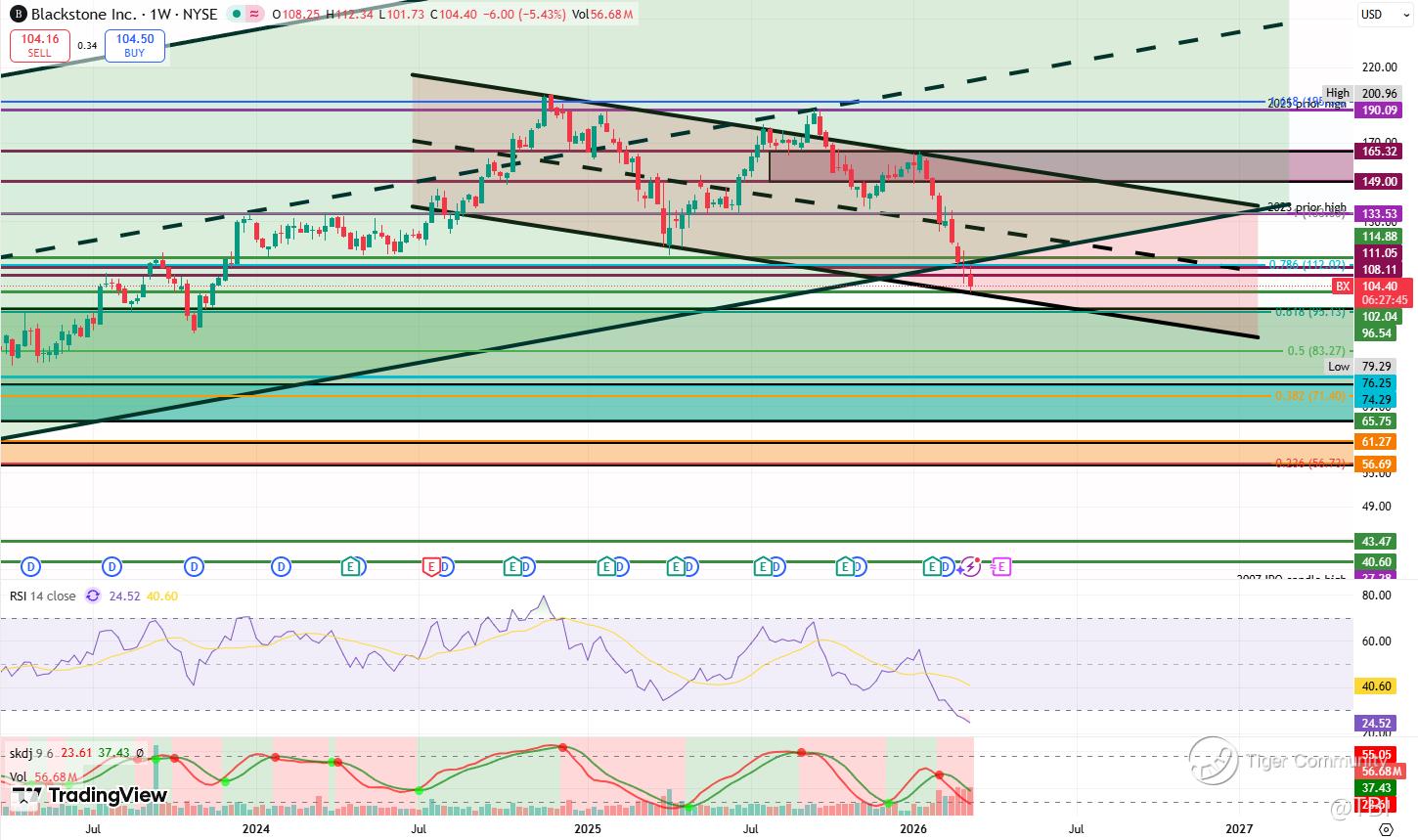The width and height of the screenshot is (1418, 840).
Task: Click the purple circular icon beside RSI 14 close
Action: [x=93, y=596]
